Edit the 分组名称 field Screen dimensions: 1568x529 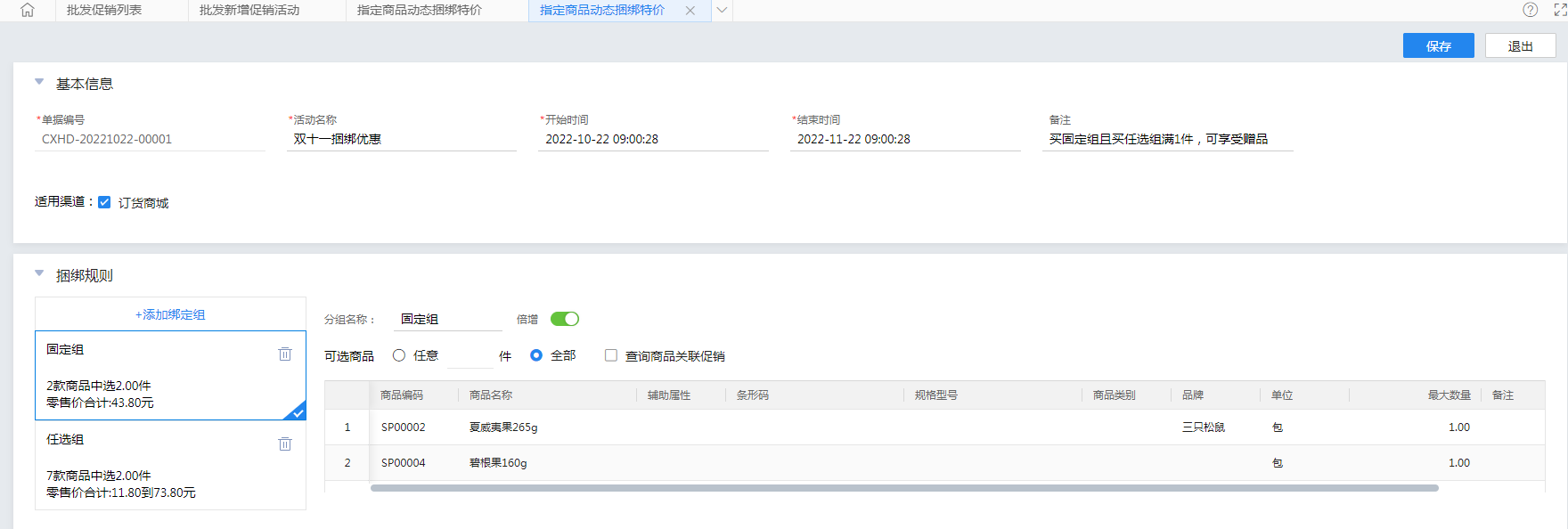(448, 319)
